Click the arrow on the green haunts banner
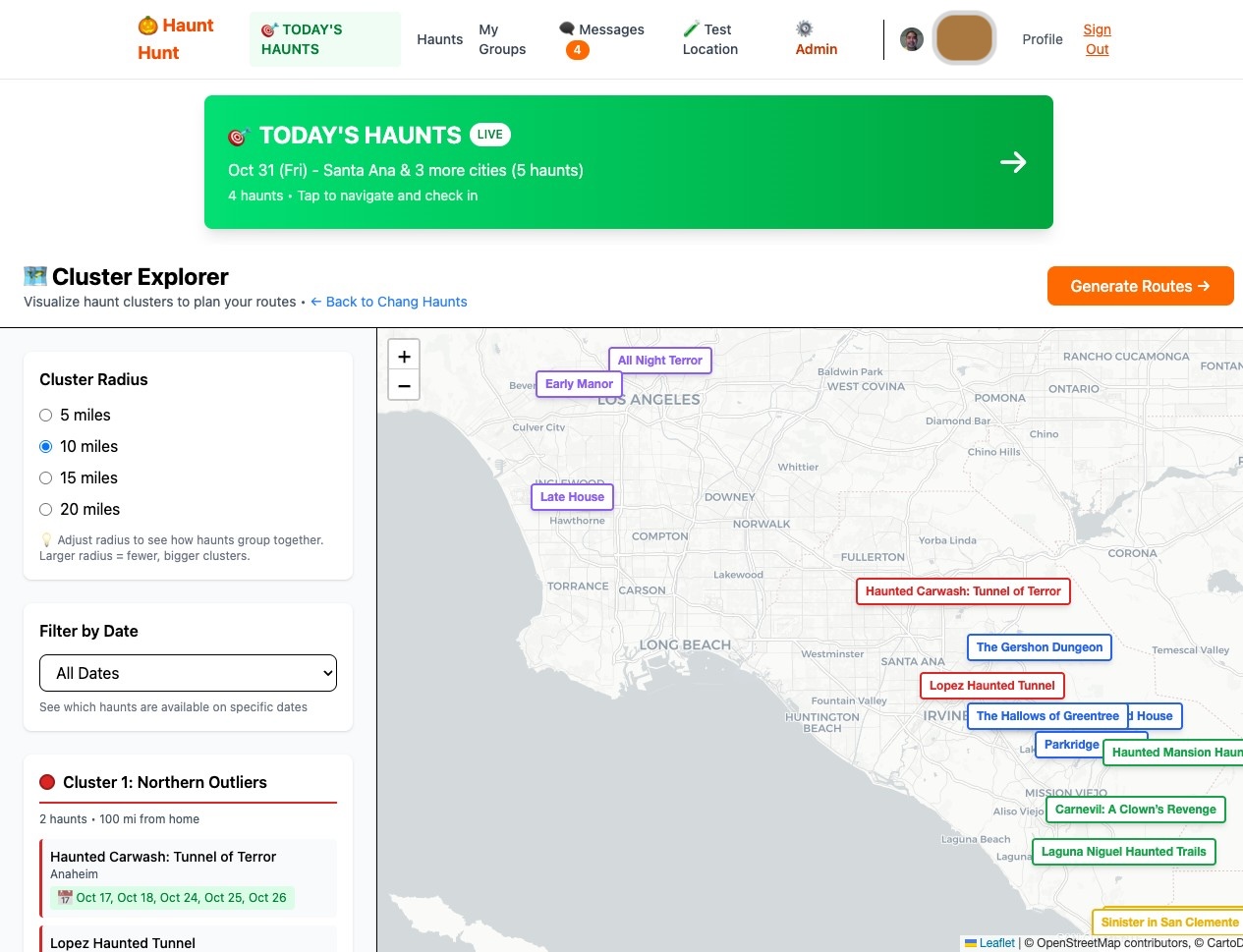The width and height of the screenshot is (1243, 952). pos(1013,162)
